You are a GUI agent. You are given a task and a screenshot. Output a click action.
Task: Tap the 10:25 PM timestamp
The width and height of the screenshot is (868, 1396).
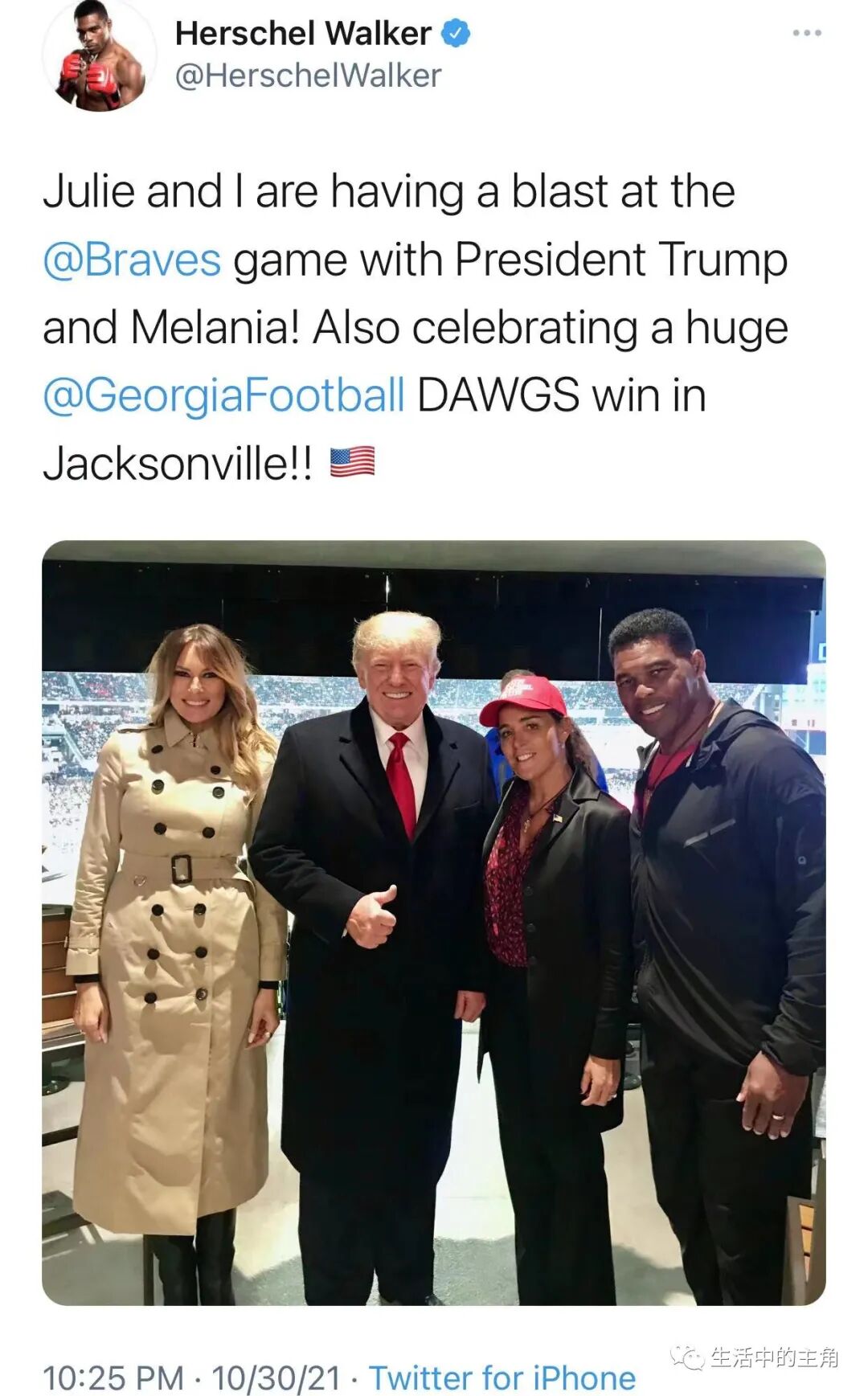click(113, 1378)
